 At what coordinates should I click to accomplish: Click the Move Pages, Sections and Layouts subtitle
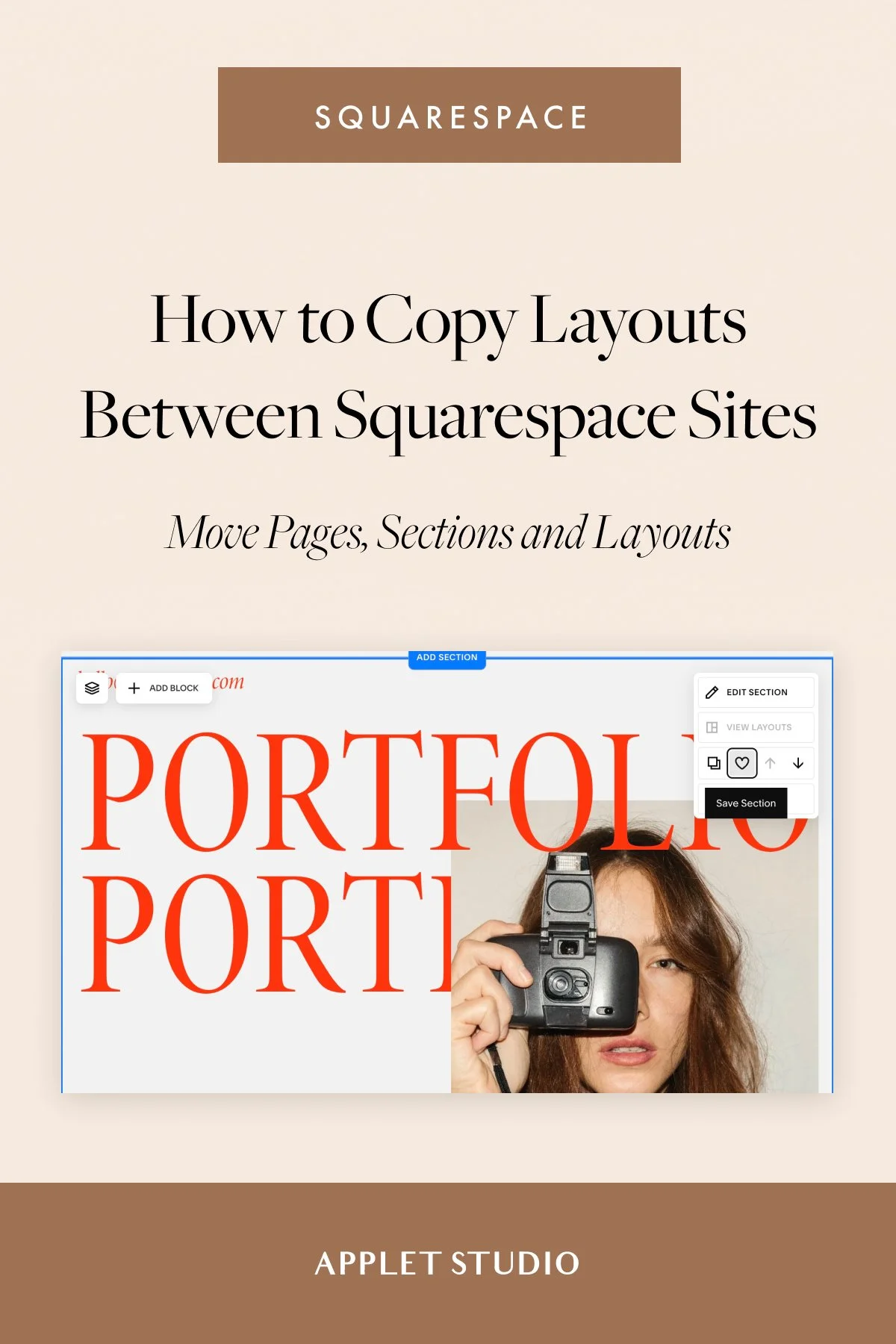tap(448, 533)
